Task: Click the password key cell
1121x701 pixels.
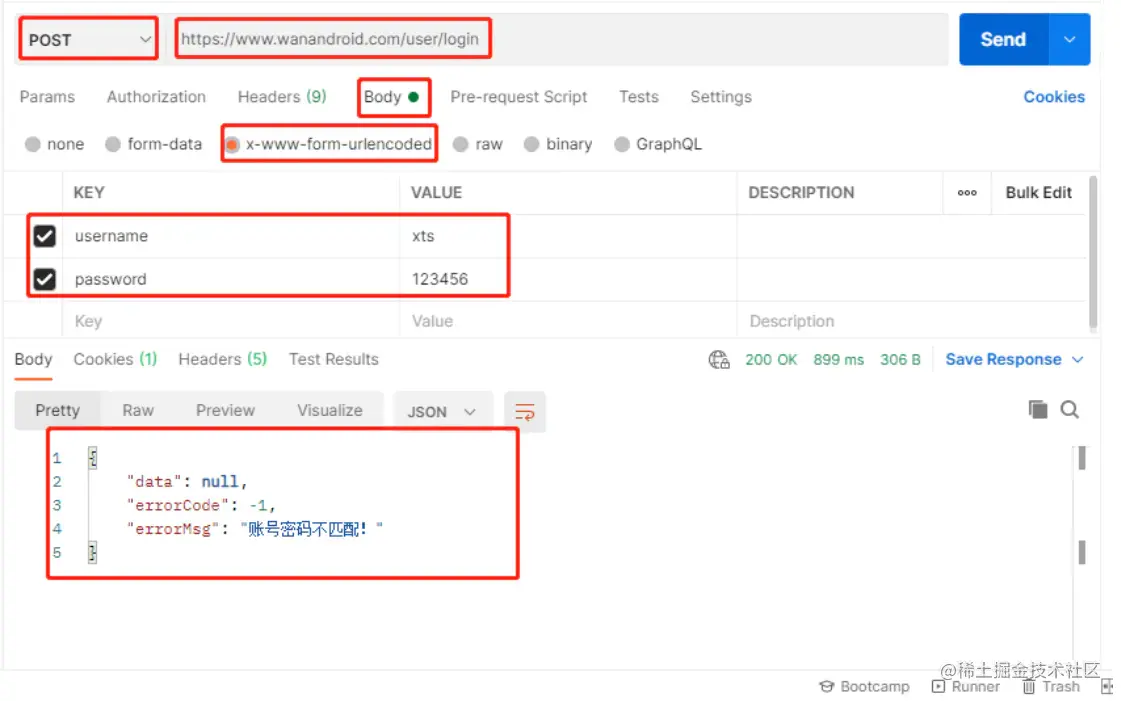Action: [231, 279]
